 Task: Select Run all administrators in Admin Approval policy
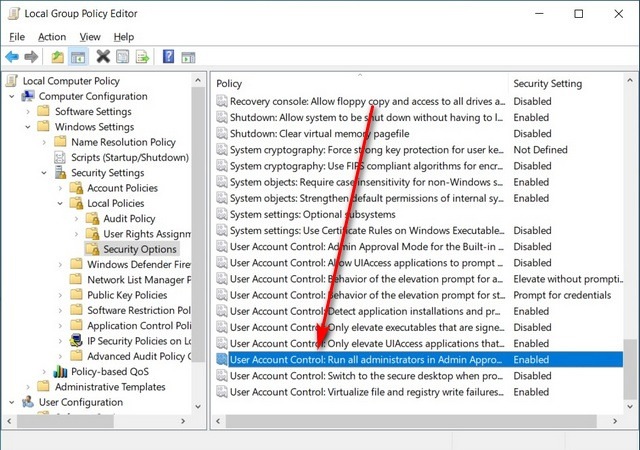tap(419, 359)
